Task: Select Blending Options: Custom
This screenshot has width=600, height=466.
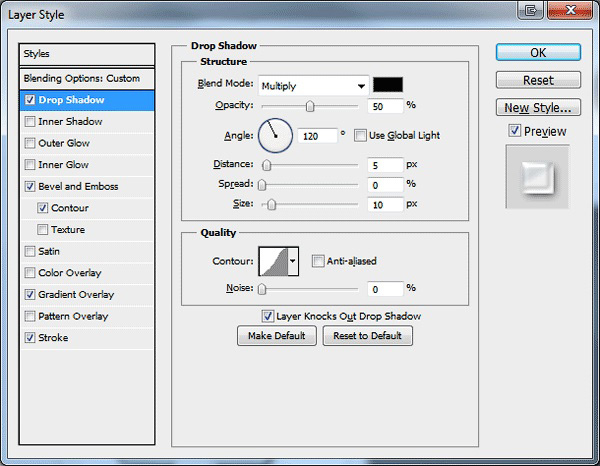Action: point(87,78)
